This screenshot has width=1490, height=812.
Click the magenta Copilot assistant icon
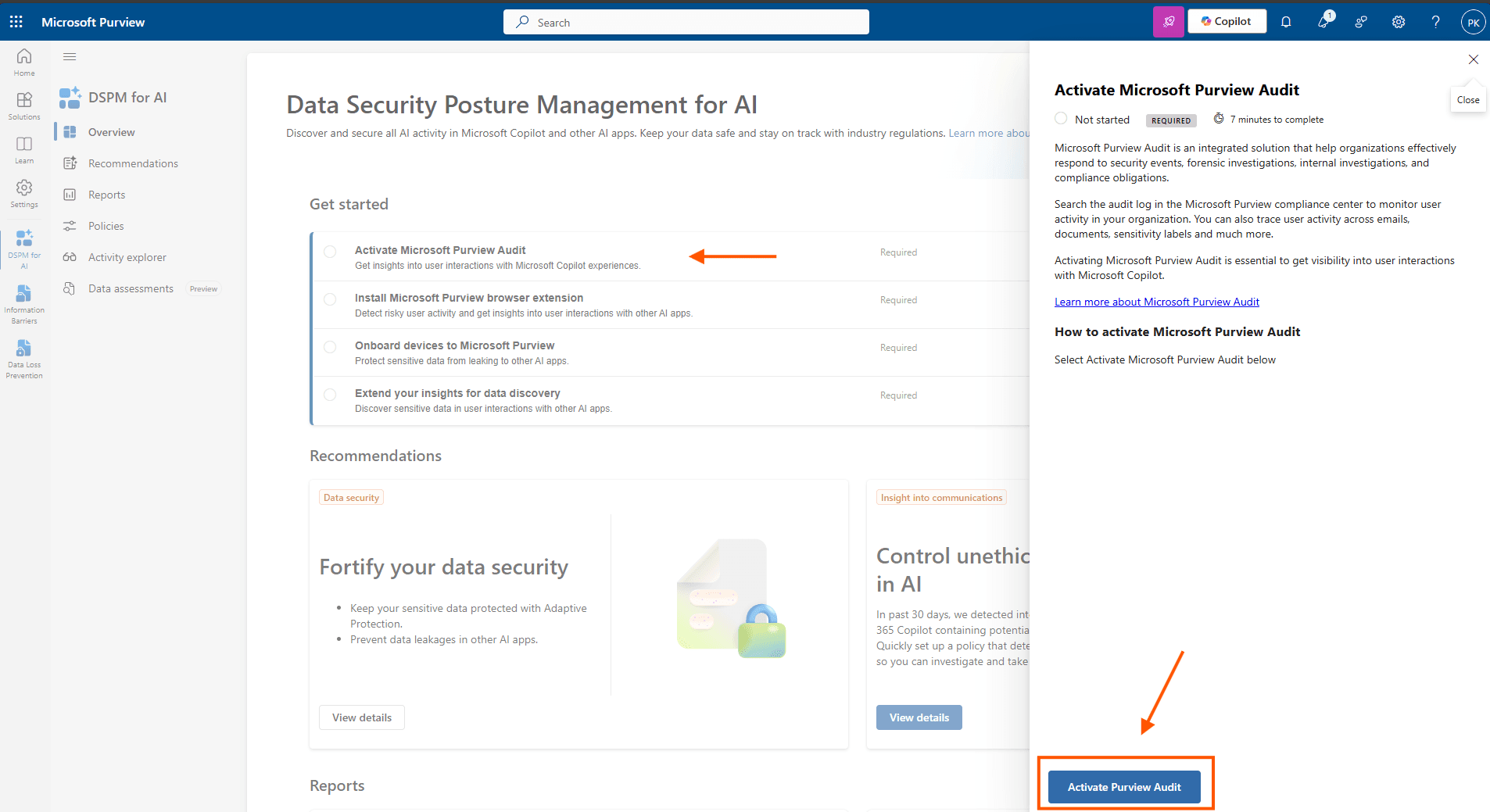pyautogui.click(x=1169, y=22)
